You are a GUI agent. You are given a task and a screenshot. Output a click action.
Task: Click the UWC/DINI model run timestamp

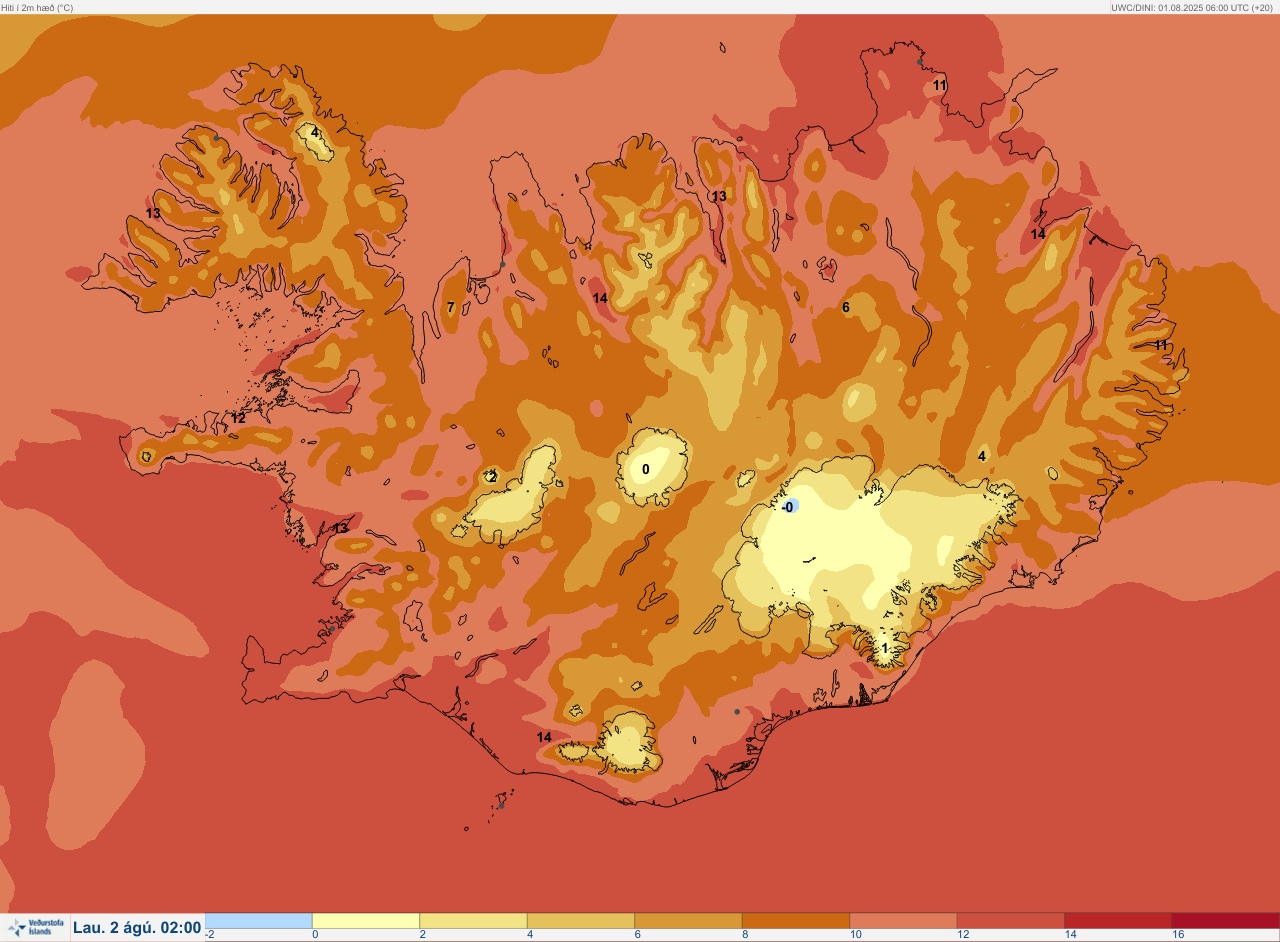pos(1194,7)
